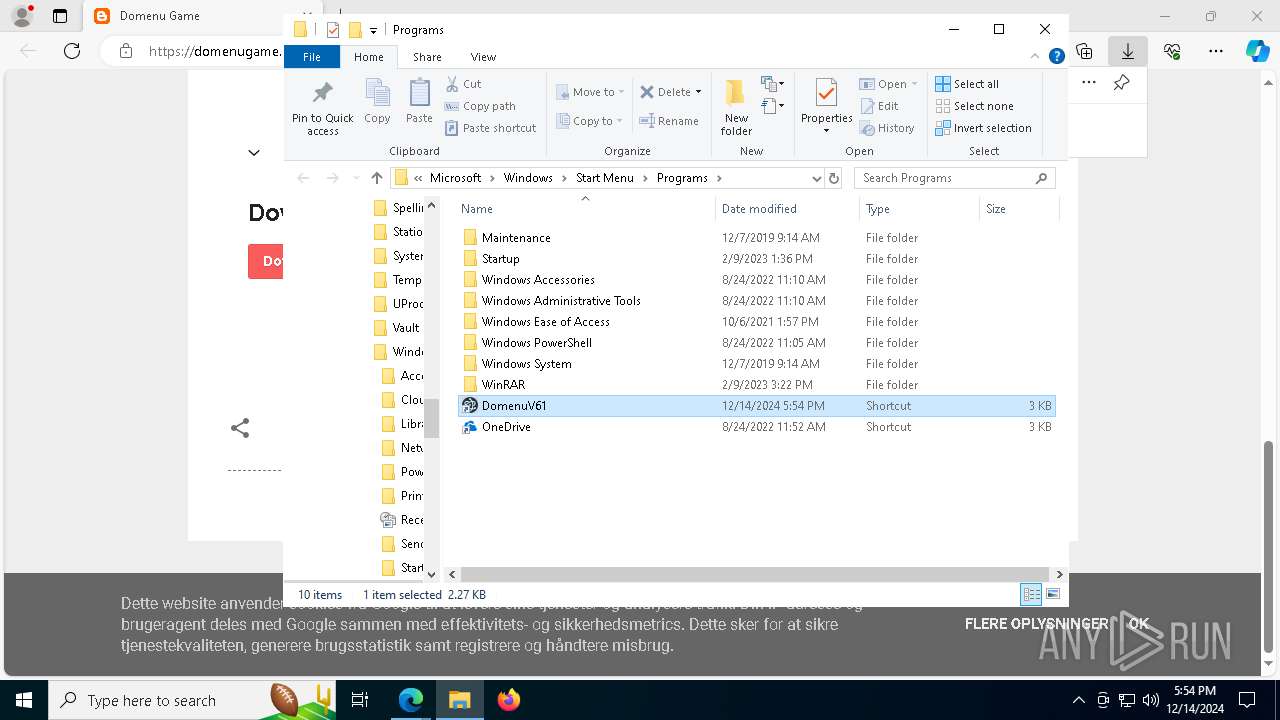Open the File menu tab
The width and height of the screenshot is (1280, 720).
[x=312, y=57]
